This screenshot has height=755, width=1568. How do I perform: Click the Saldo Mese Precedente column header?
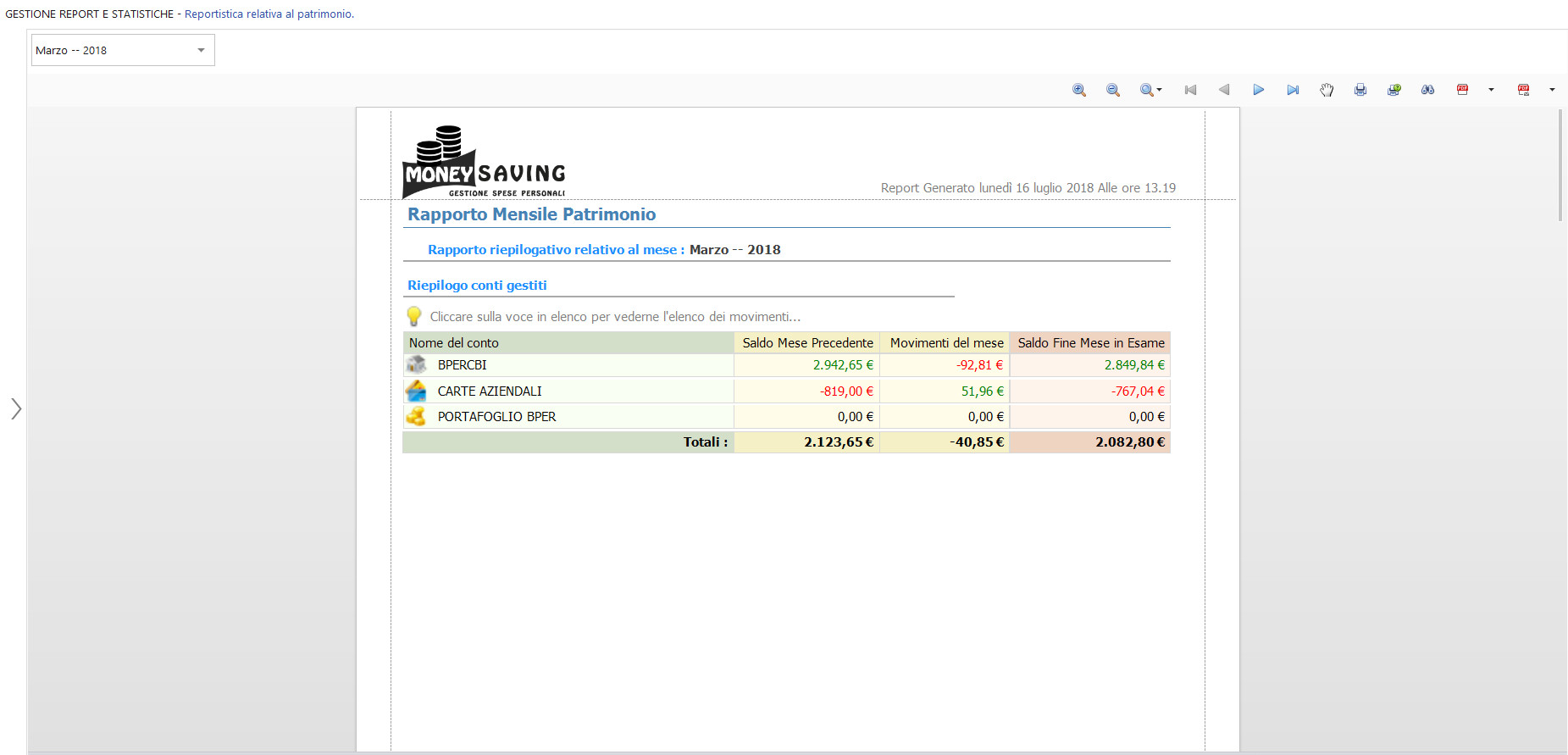tap(808, 343)
